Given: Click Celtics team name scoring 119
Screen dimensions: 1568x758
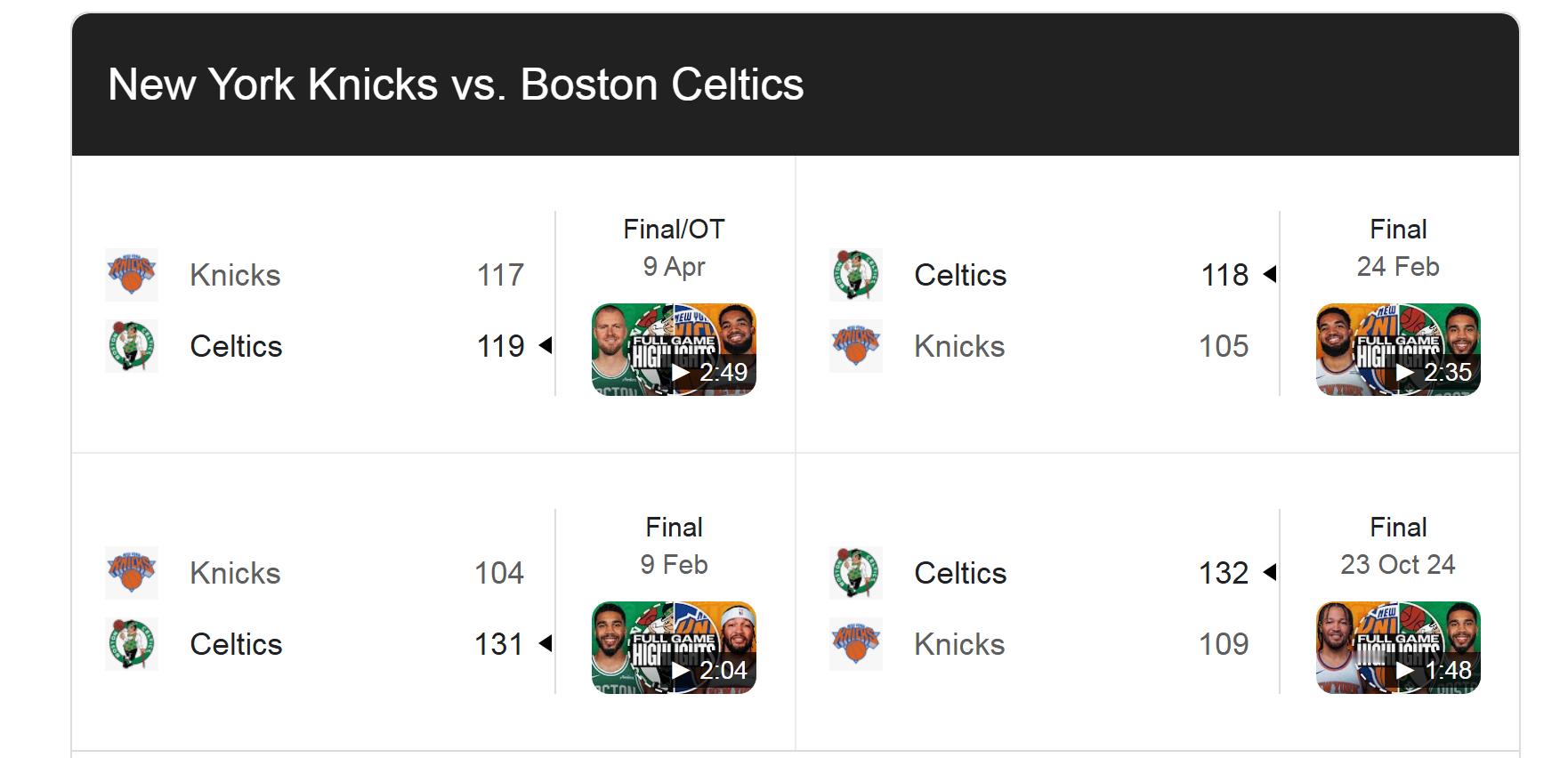Looking at the screenshot, I should pos(236,346).
